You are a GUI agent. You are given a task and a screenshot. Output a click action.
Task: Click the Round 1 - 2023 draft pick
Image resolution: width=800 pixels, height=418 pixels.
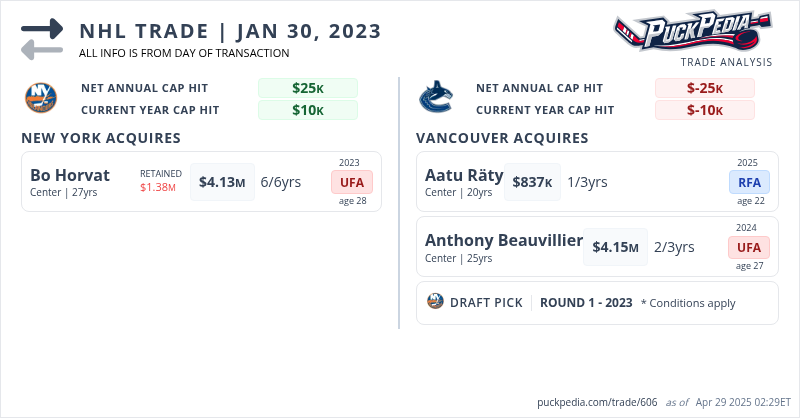click(586, 302)
